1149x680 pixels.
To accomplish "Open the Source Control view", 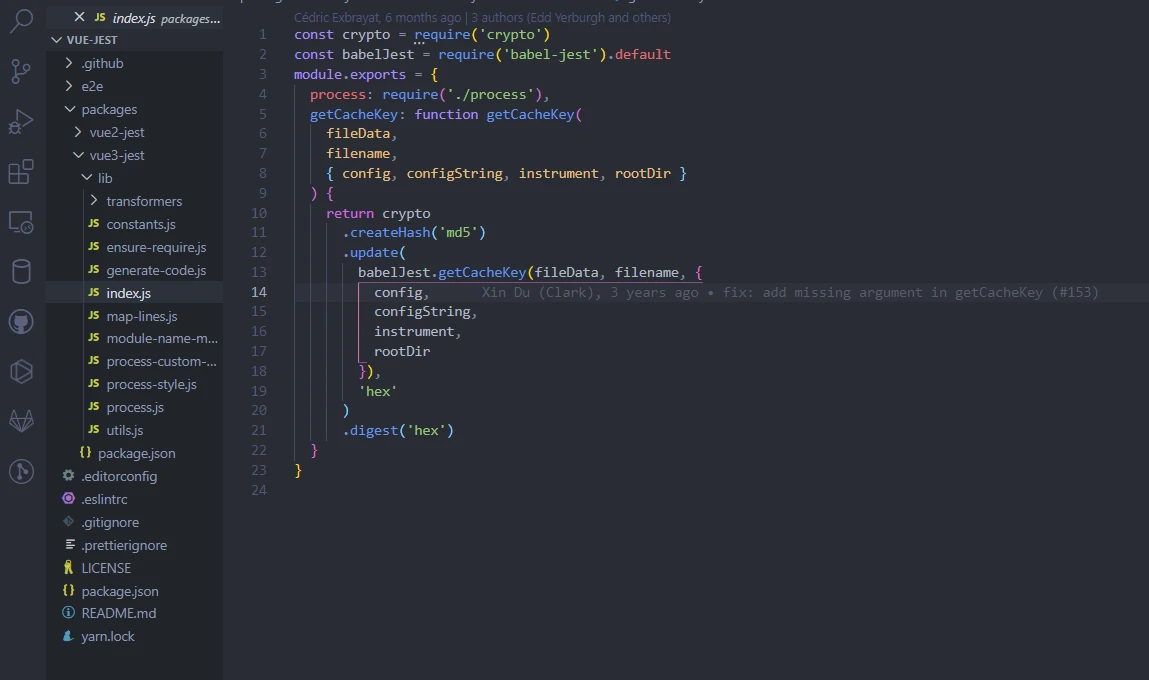I will click(x=21, y=71).
